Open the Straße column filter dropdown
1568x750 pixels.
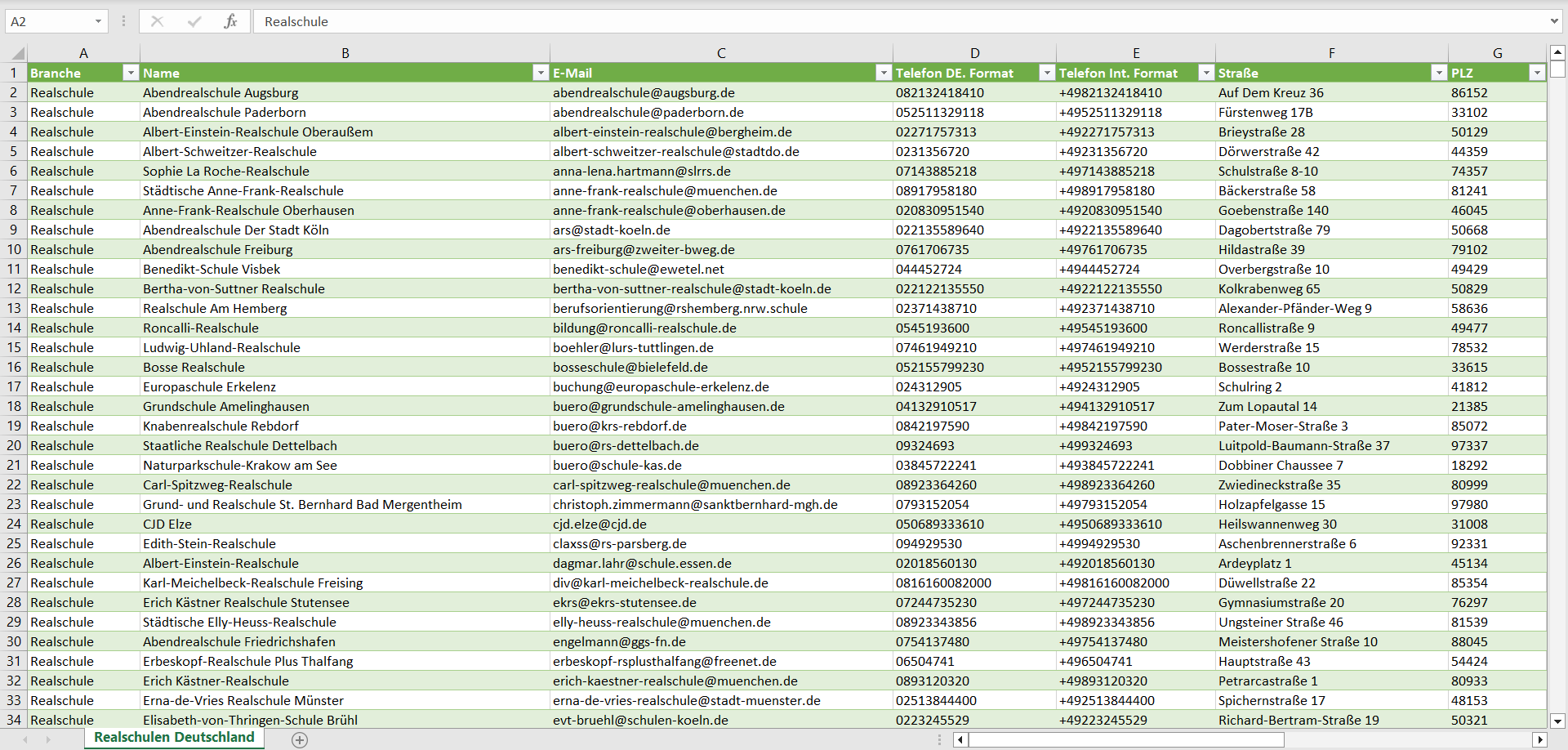[x=1438, y=73]
